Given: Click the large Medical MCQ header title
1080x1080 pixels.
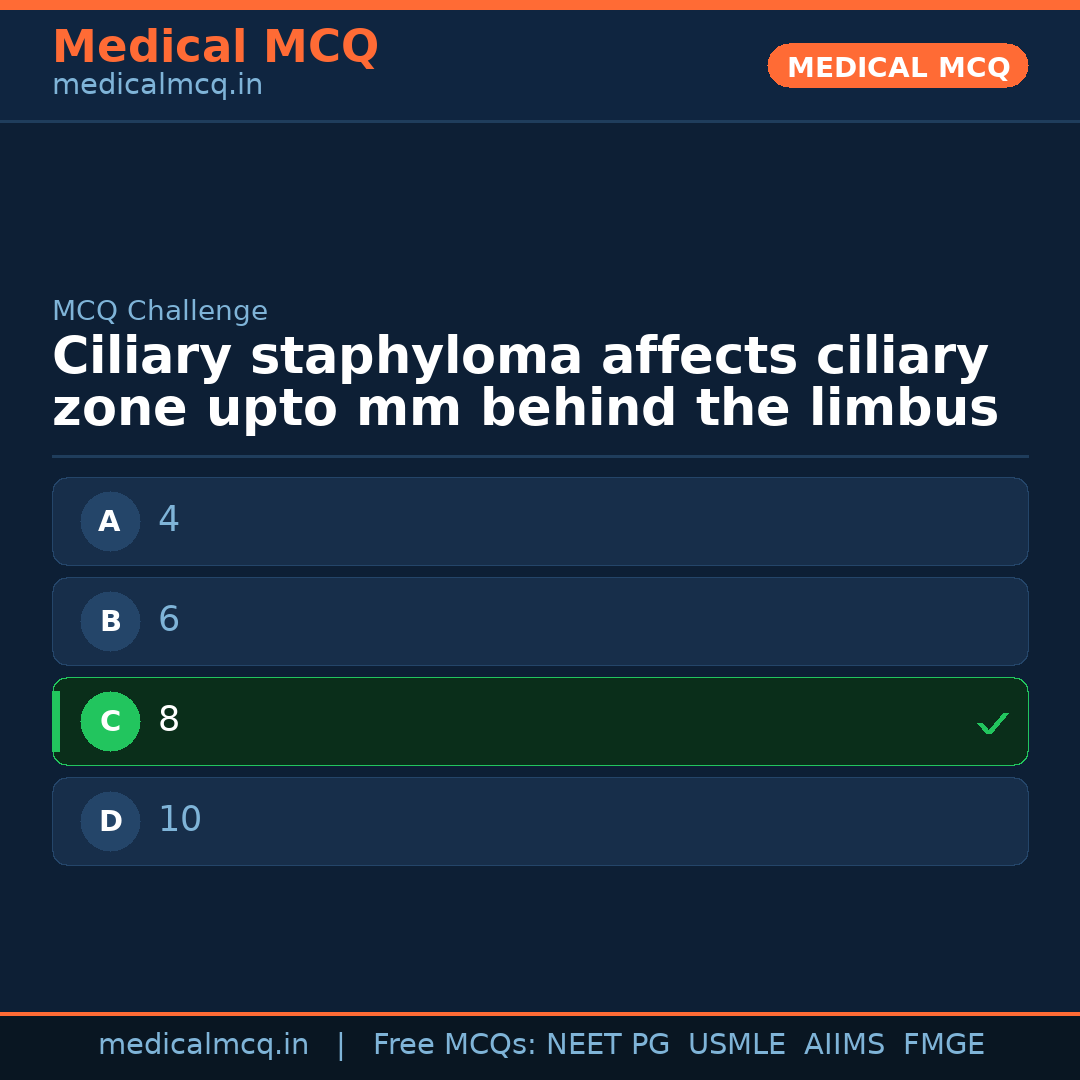Looking at the screenshot, I should point(215,47).
